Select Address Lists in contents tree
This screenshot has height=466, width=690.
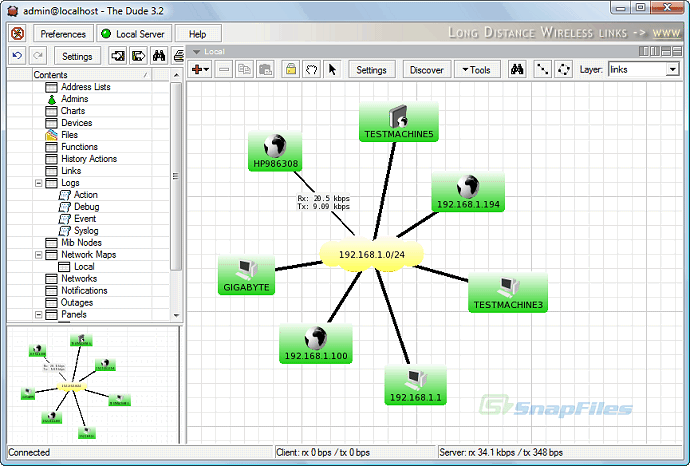point(85,87)
